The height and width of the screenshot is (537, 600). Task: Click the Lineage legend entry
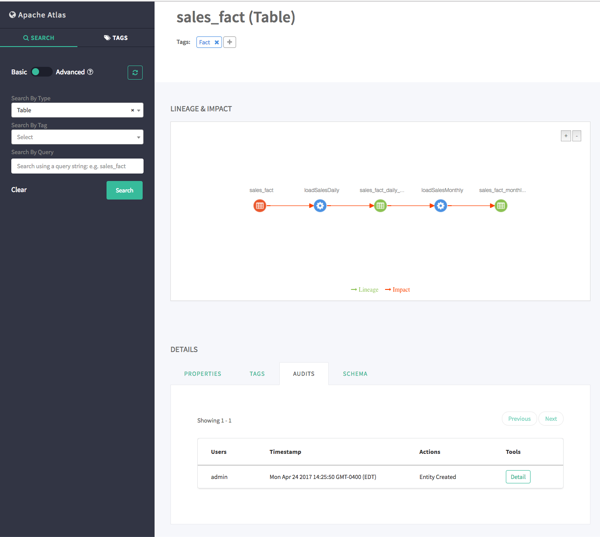(x=365, y=290)
